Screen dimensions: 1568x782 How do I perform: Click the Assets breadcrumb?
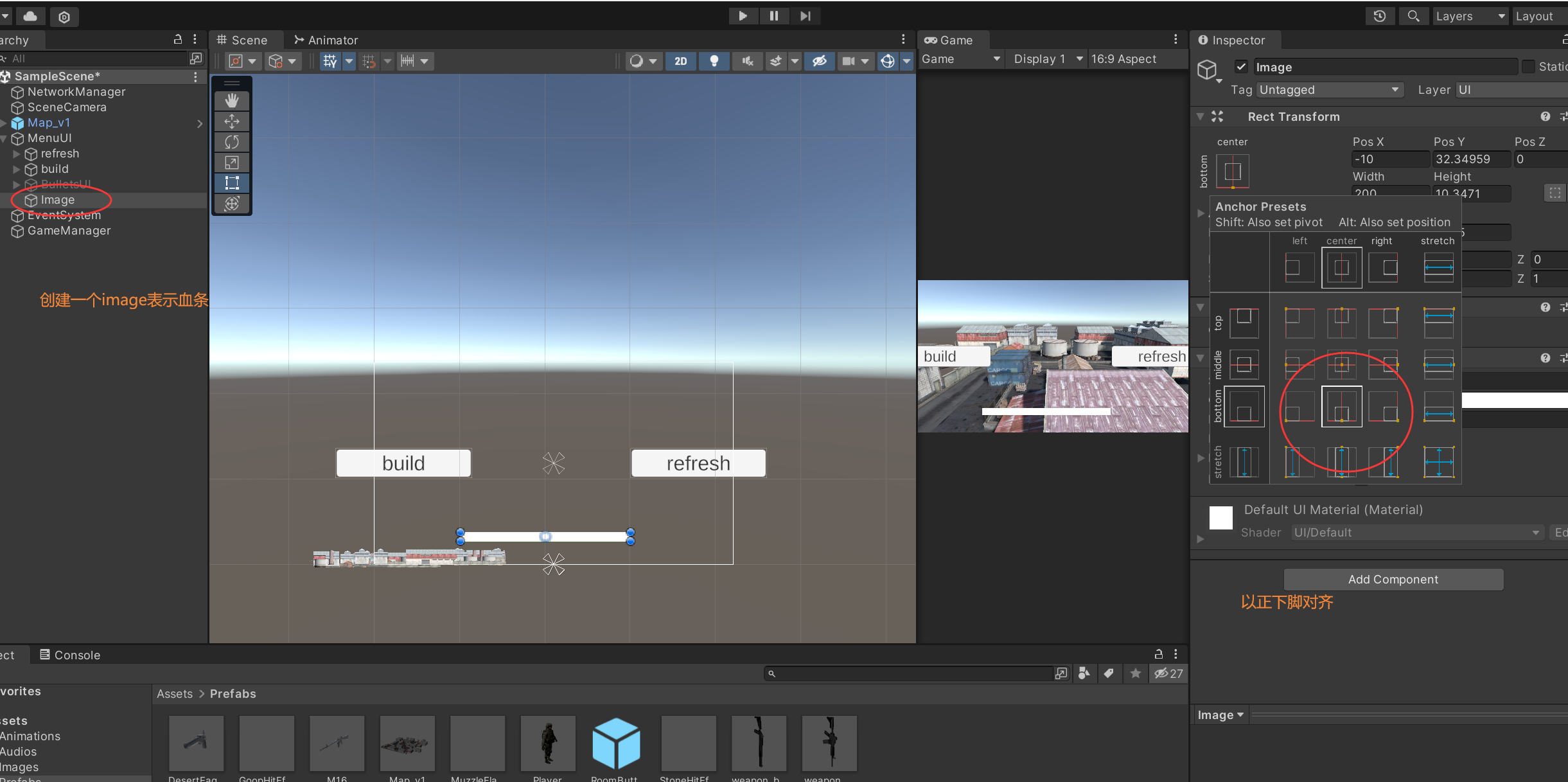(x=175, y=694)
